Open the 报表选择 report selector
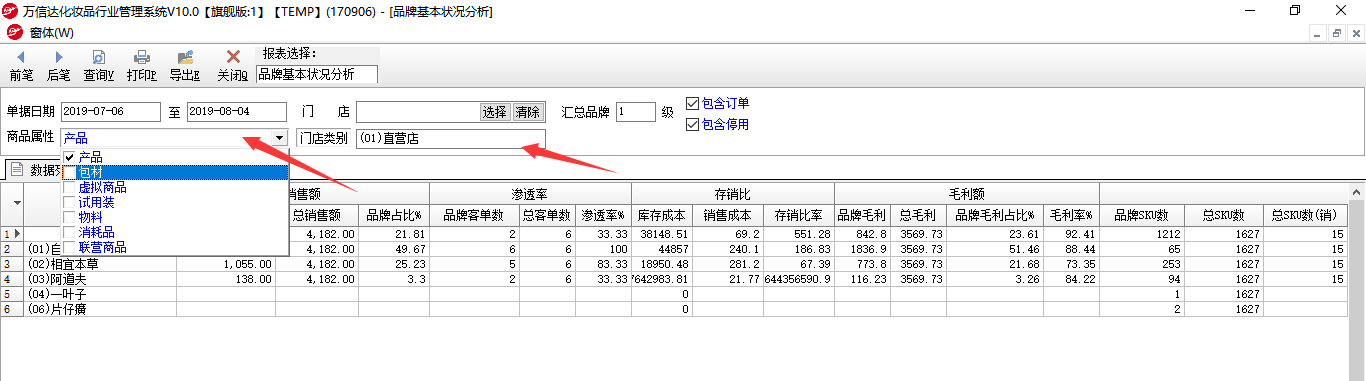 317,74
